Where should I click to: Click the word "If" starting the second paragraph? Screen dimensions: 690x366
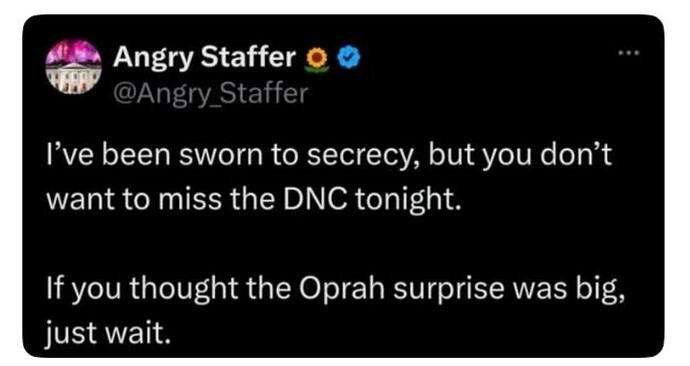coord(55,287)
